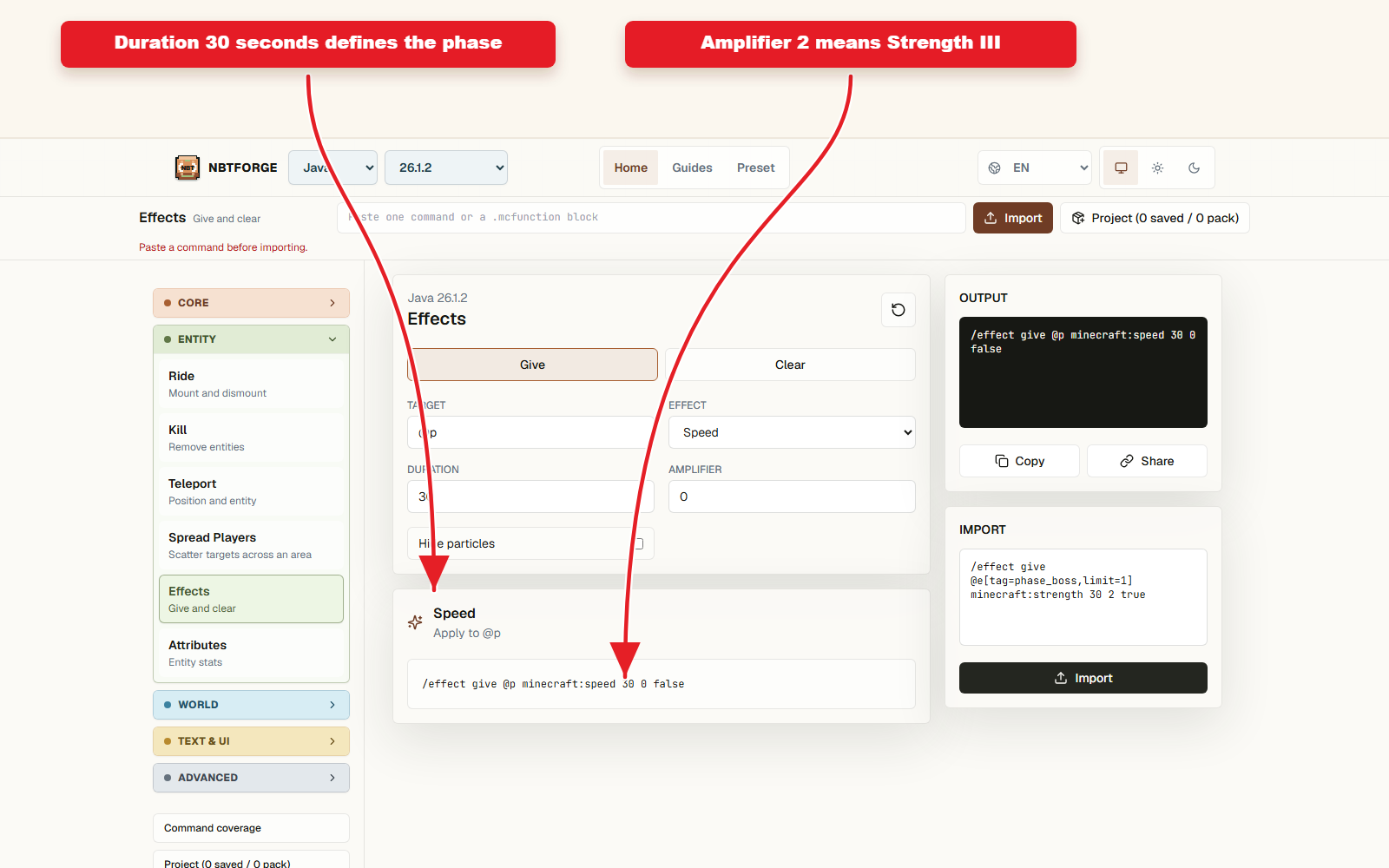Click the Amplifier input field

click(792, 496)
